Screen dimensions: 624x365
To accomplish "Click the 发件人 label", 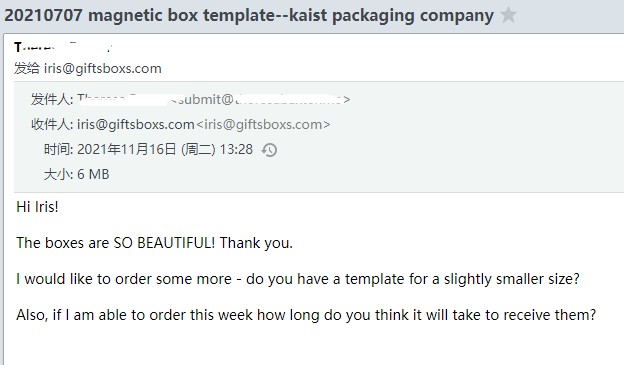I will click(52, 99).
